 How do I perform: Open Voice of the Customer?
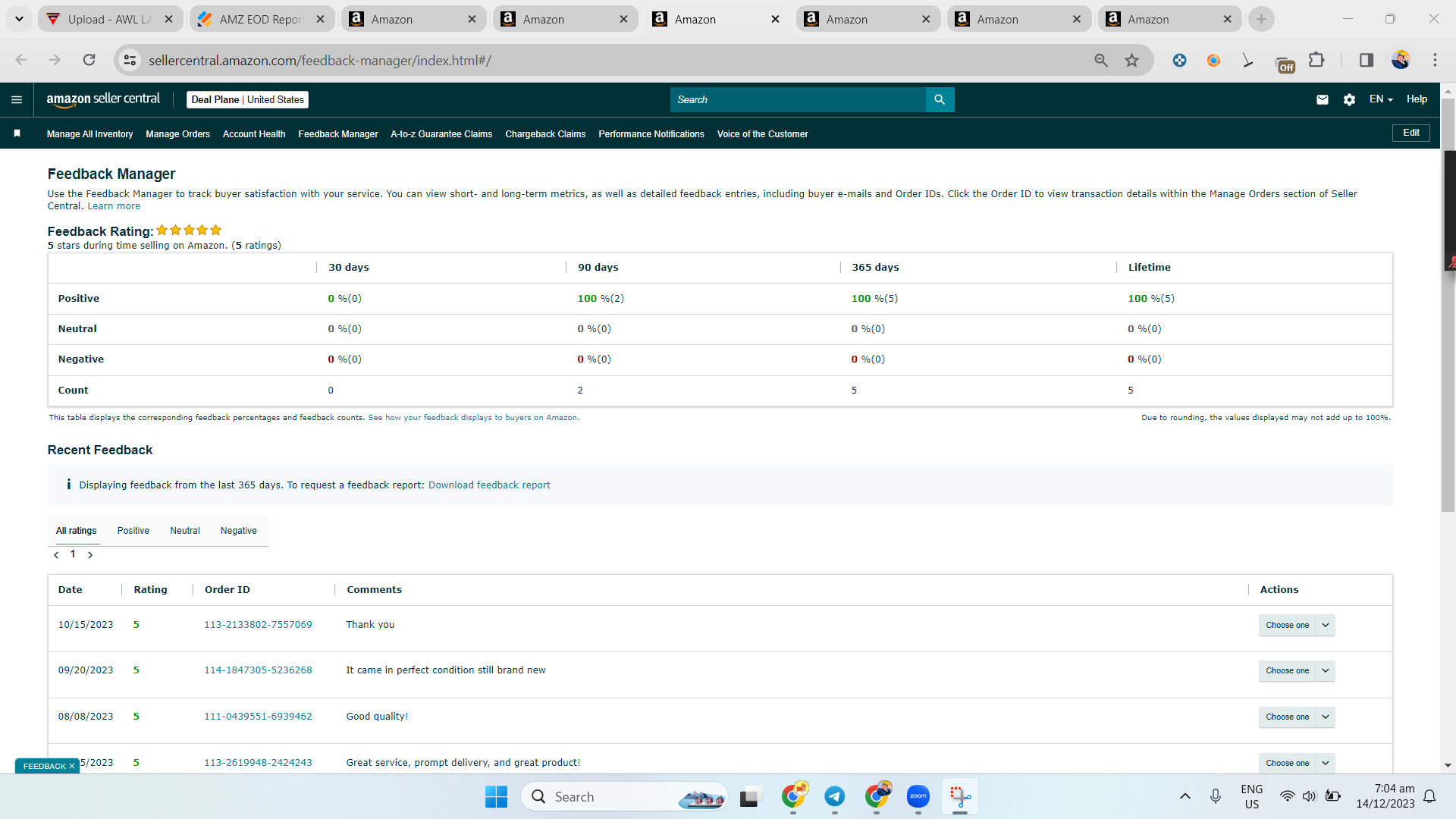pos(763,134)
